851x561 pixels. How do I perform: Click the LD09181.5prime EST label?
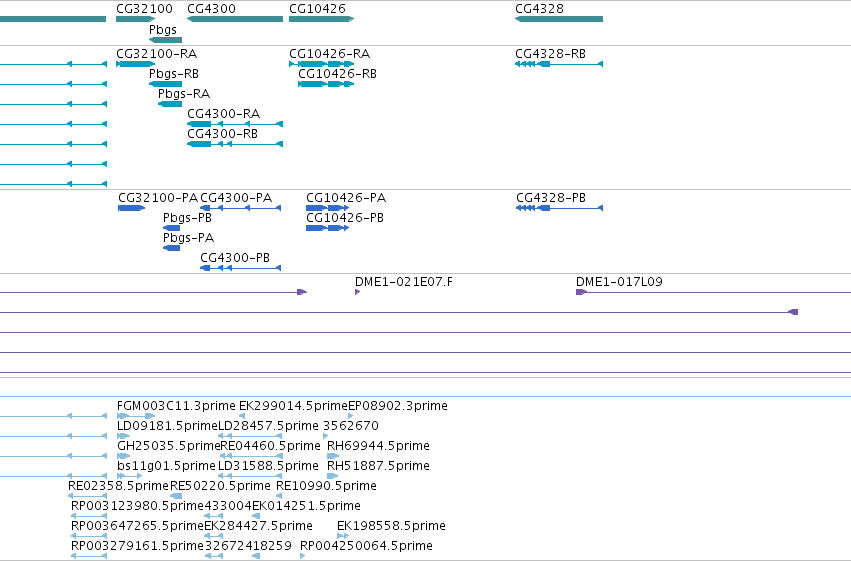point(167,426)
